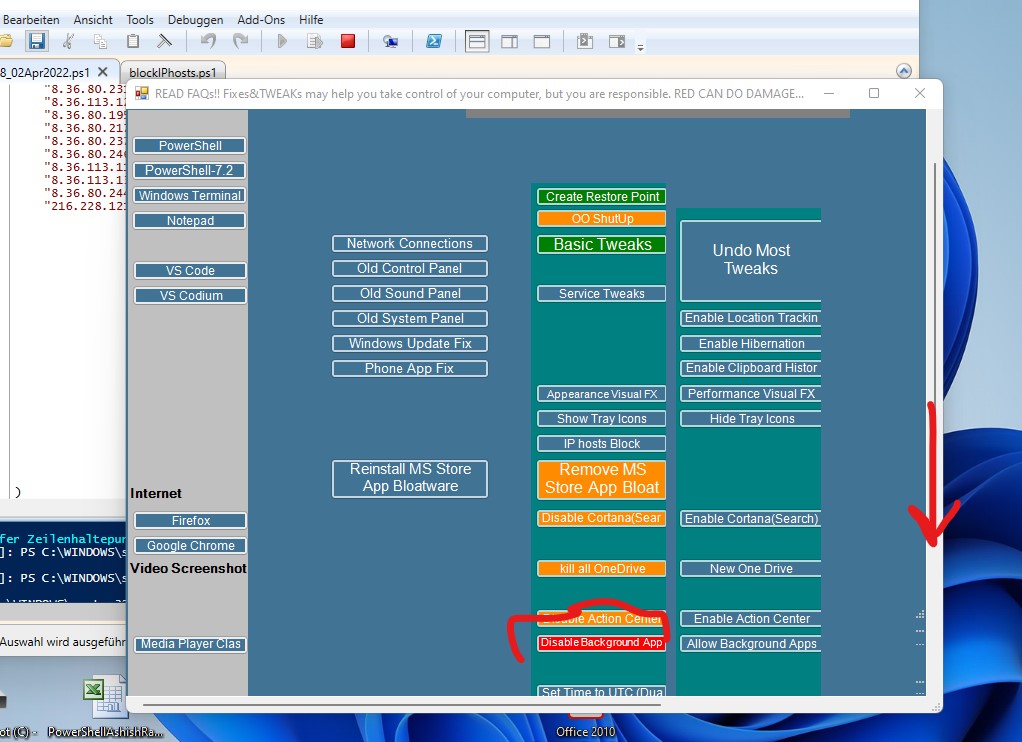Click the Undo arrow in ISE toolbar
The width and height of the screenshot is (1022, 742).
pos(209,42)
